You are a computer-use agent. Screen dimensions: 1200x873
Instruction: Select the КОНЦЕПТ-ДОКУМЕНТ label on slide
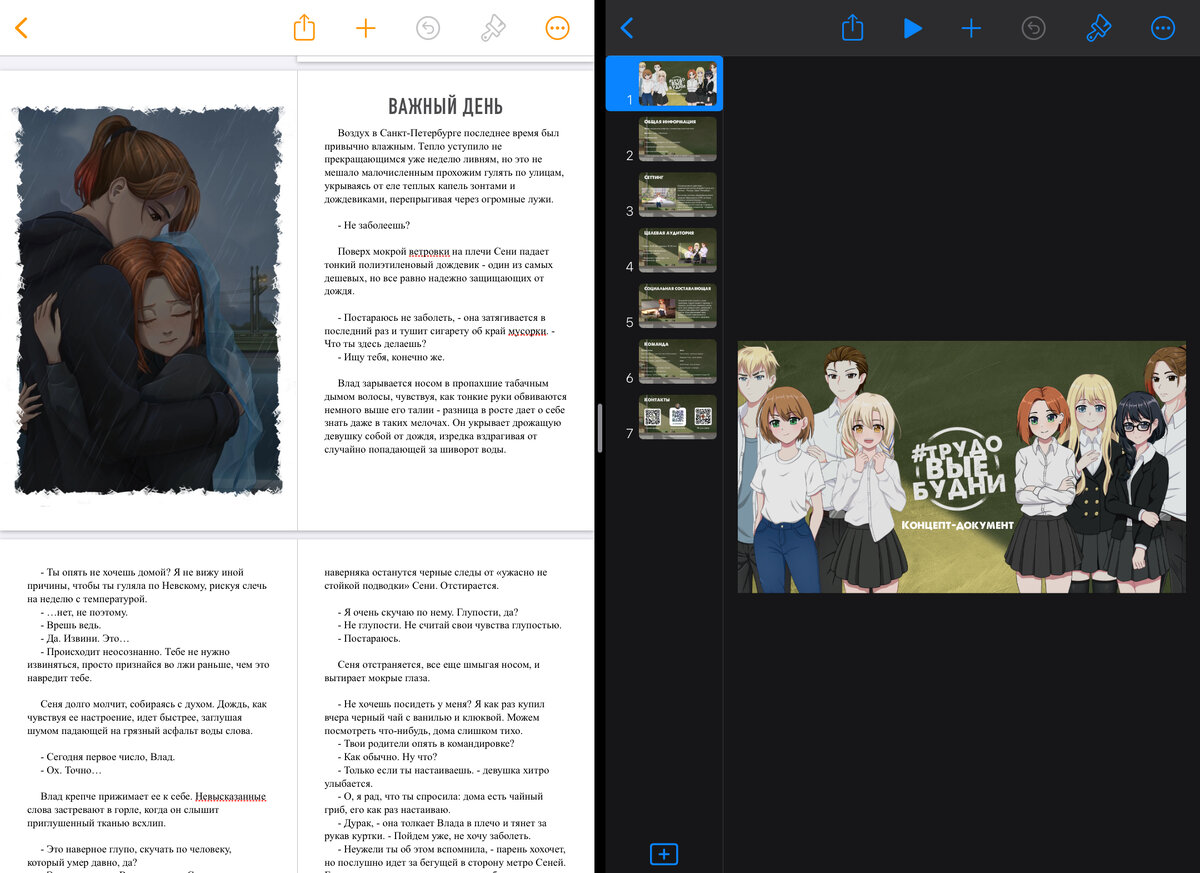957,525
